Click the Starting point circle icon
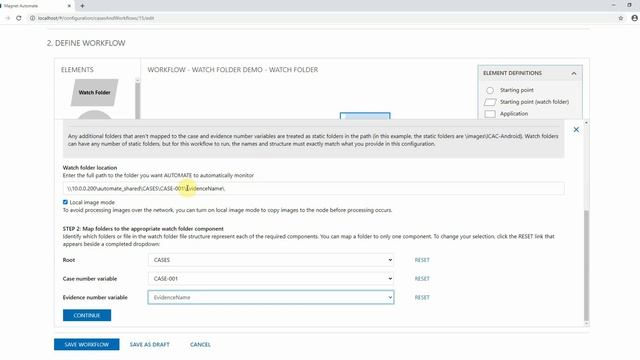This screenshot has width=640, height=360. (490, 90)
